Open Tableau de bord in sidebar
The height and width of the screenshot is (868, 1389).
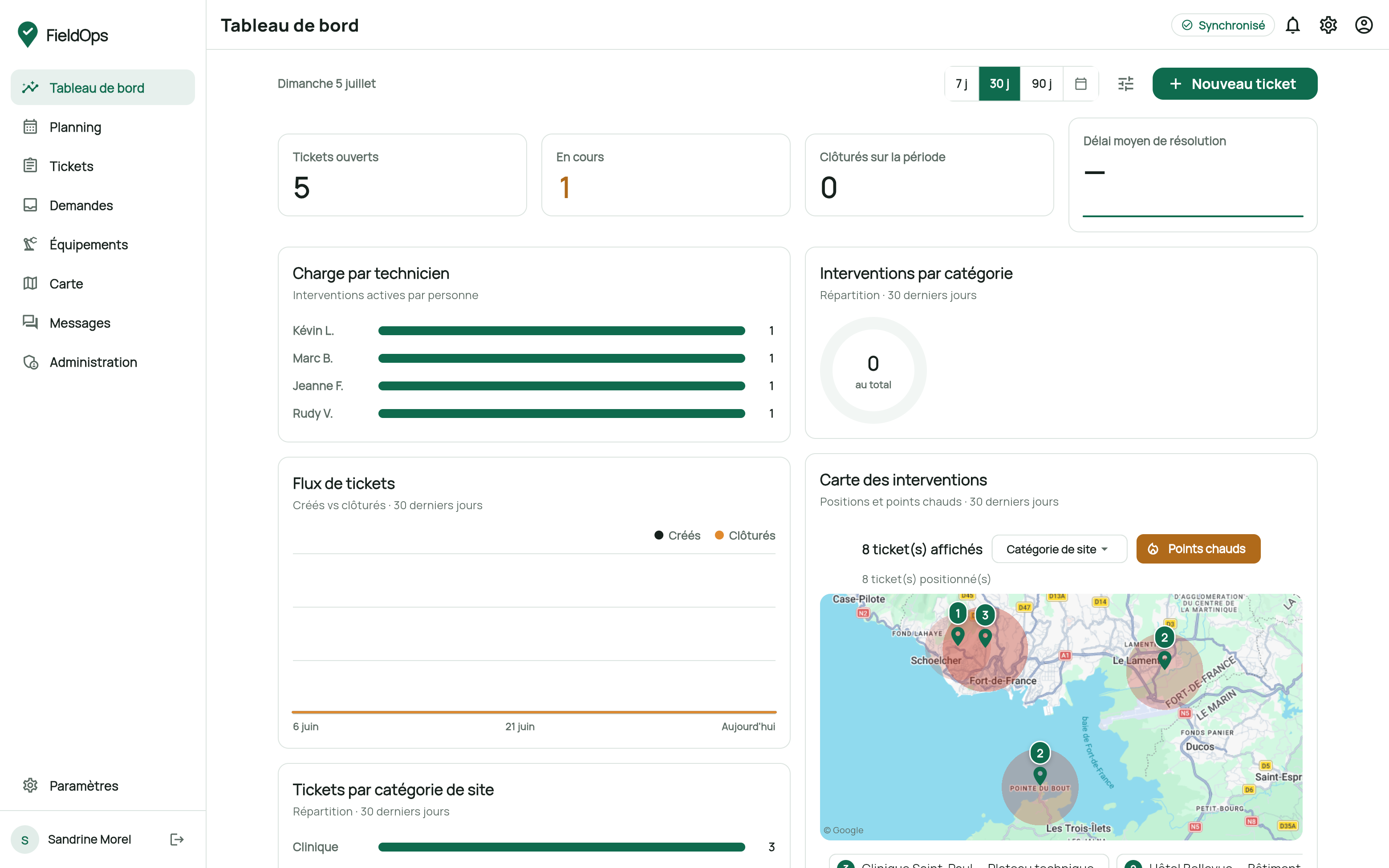click(x=103, y=87)
